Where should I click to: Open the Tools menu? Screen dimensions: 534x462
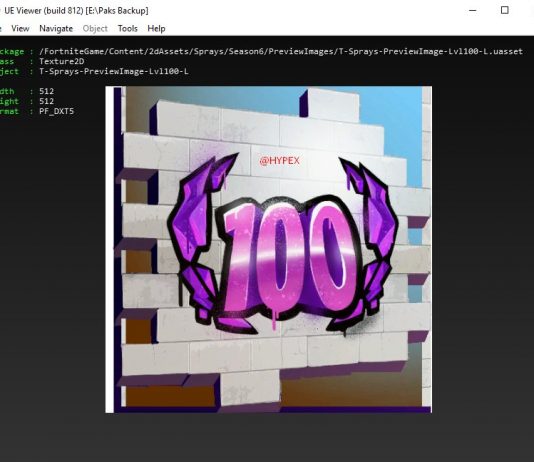(x=128, y=29)
